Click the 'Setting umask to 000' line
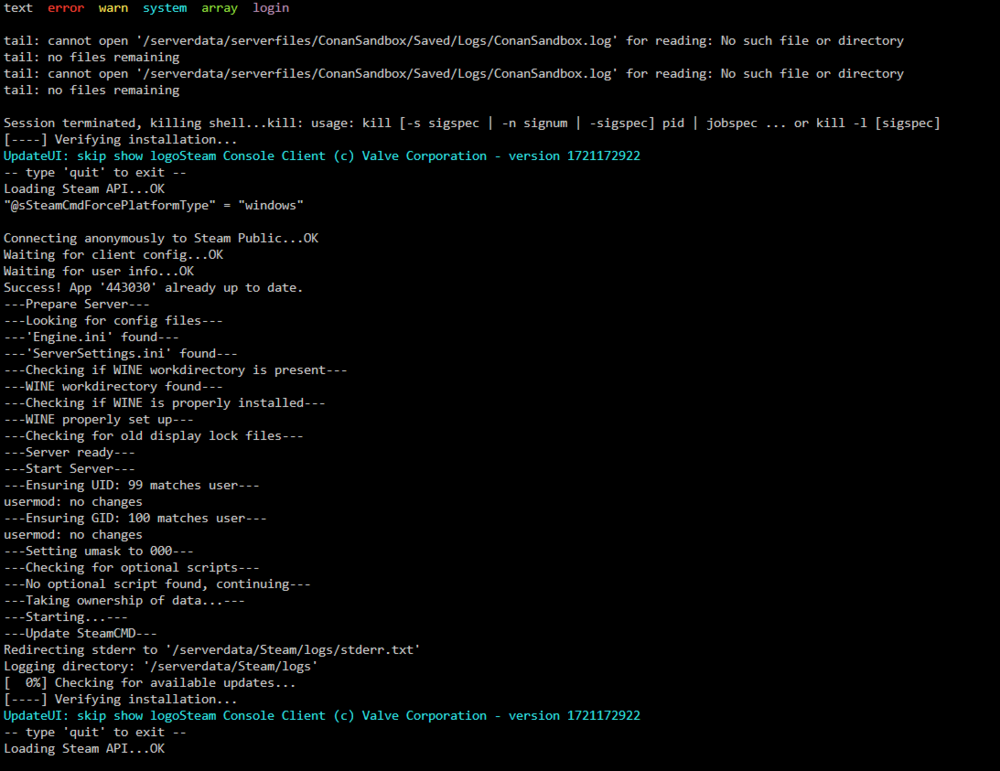Viewport: 1000px width, 771px height. (99, 552)
